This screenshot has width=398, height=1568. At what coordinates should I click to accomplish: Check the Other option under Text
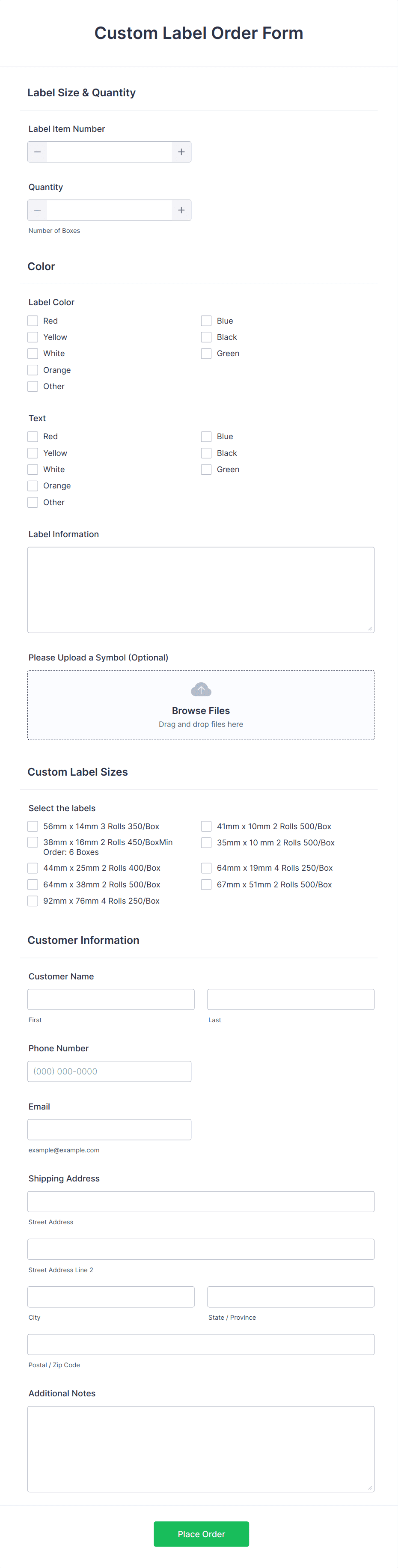point(33,502)
